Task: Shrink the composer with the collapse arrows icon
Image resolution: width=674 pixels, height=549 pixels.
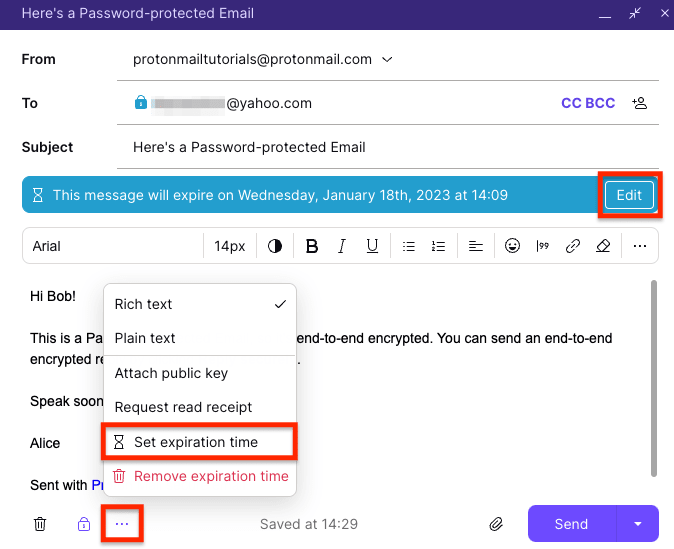Action: (x=635, y=13)
